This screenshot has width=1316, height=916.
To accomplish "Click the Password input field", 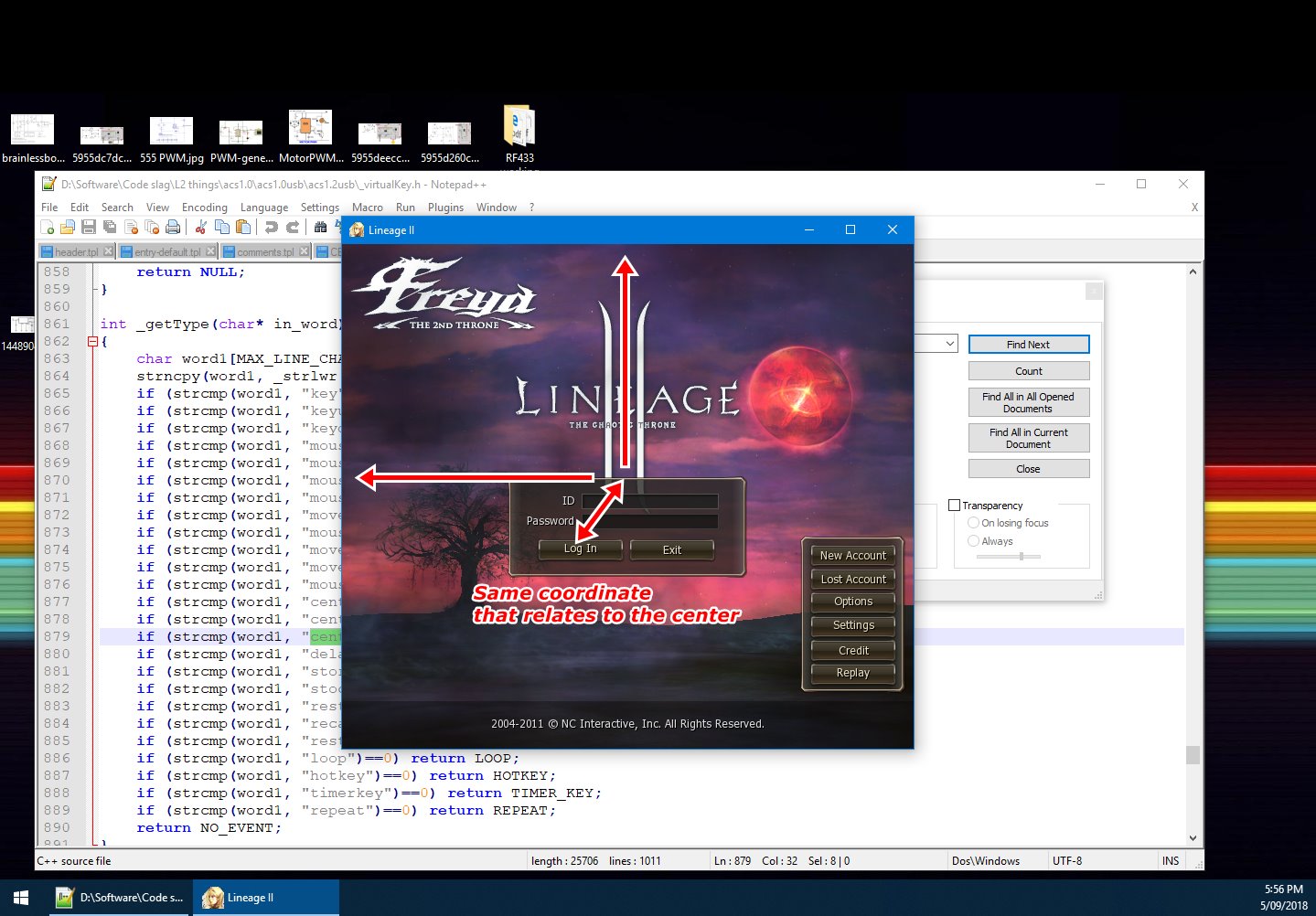I will coord(649,521).
